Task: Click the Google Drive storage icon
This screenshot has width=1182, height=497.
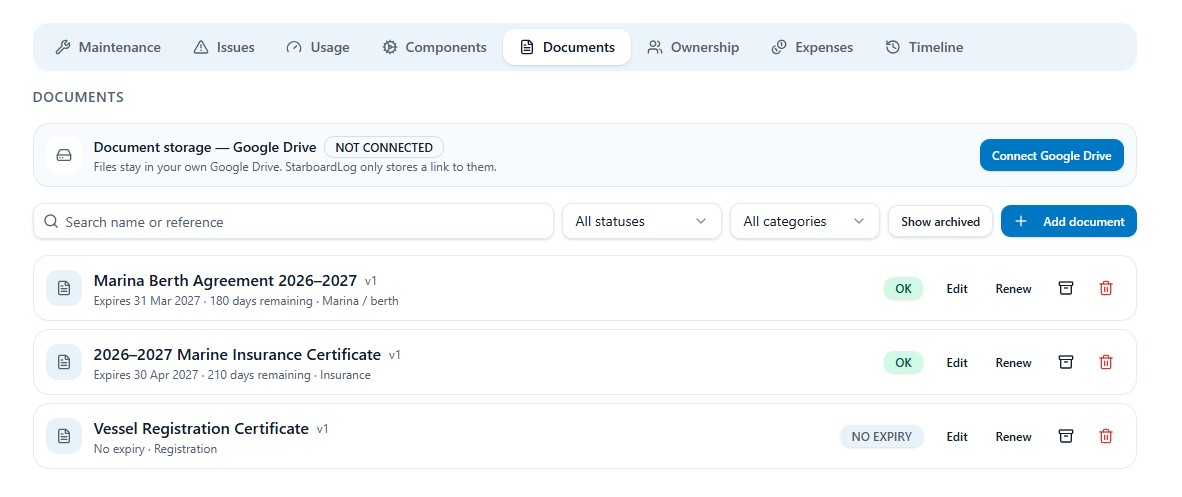Action: (64, 155)
